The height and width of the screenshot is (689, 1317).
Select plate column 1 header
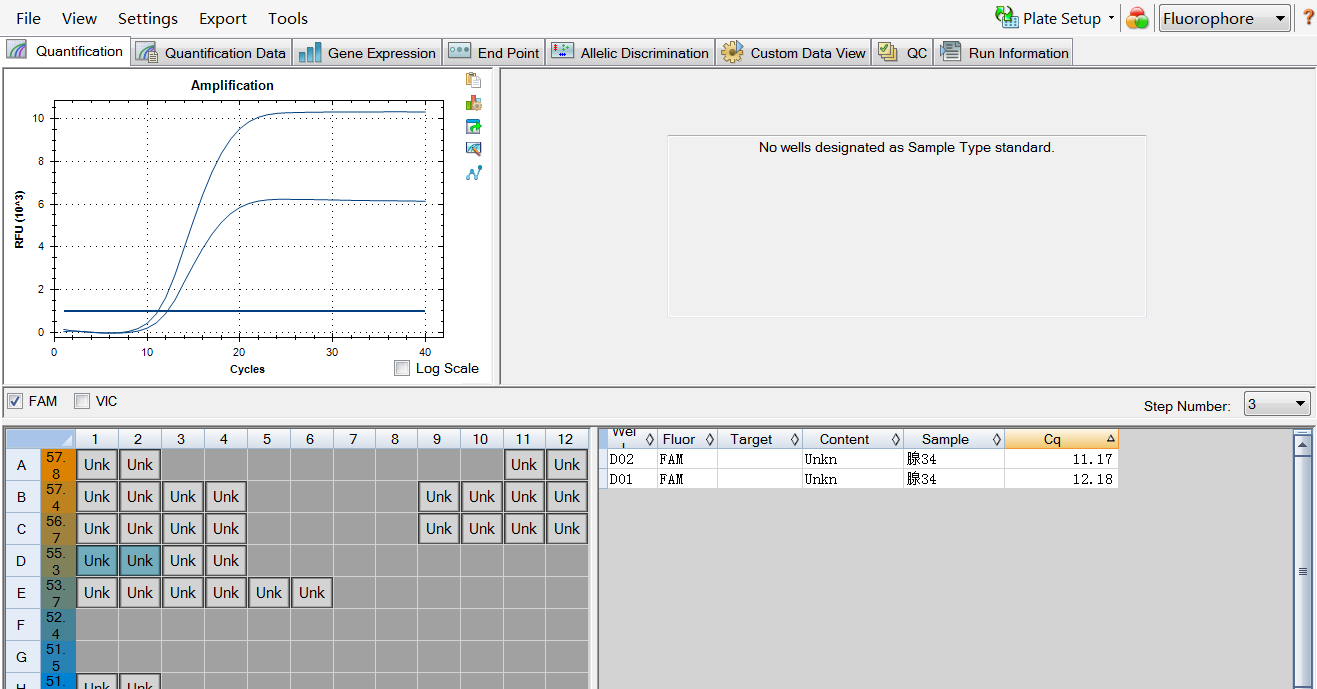[97, 439]
